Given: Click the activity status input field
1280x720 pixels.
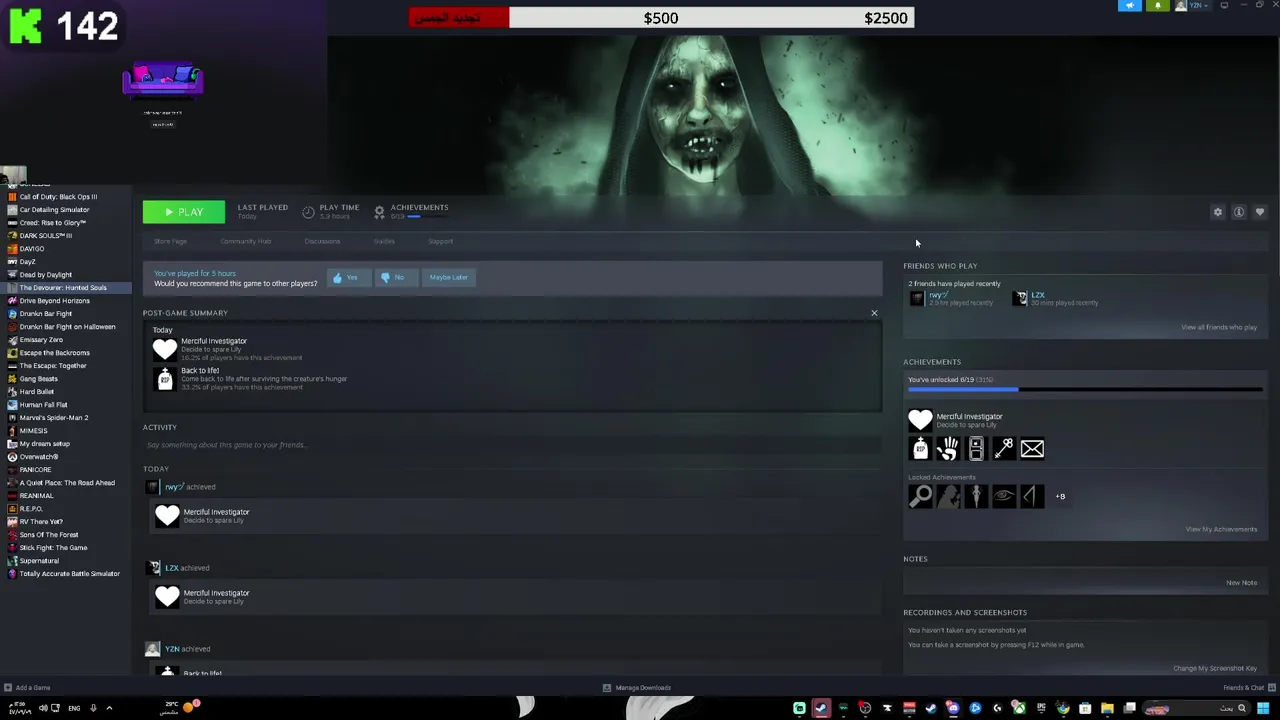Looking at the screenshot, I should point(510,445).
